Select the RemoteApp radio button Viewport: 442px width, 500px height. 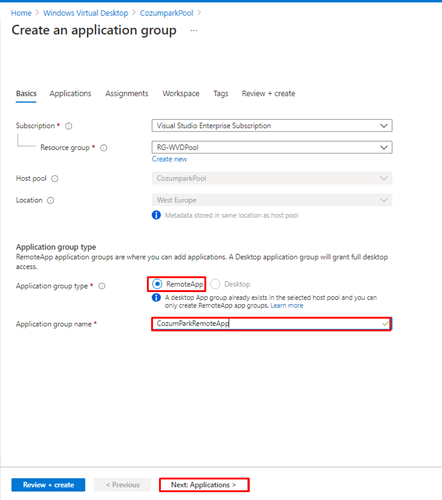click(157, 284)
